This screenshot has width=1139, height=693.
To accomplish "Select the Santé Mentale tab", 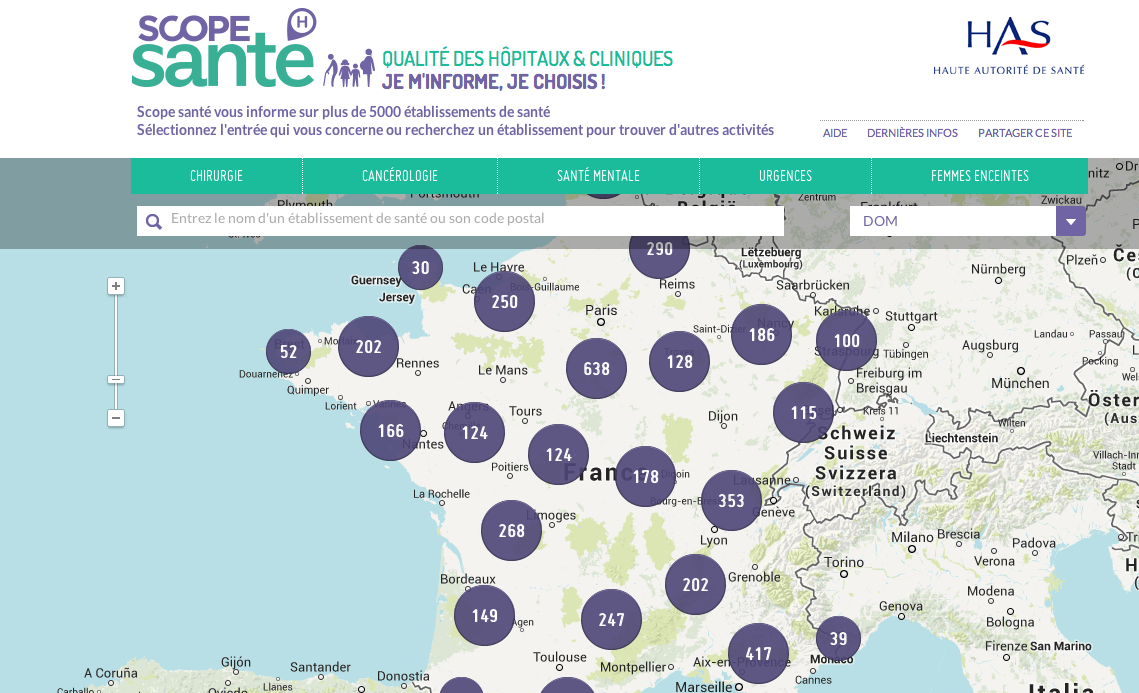I will pos(598,176).
